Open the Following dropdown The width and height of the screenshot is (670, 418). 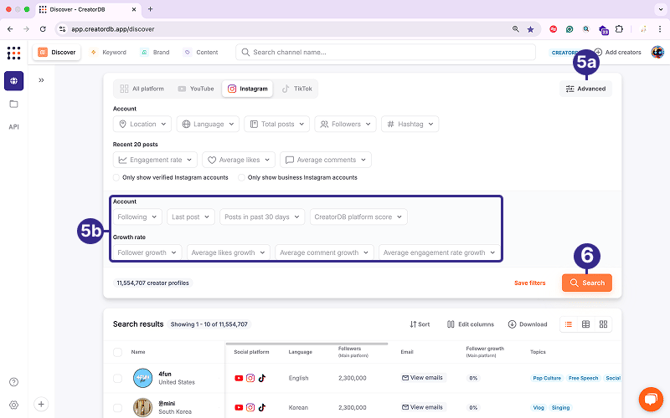point(138,217)
